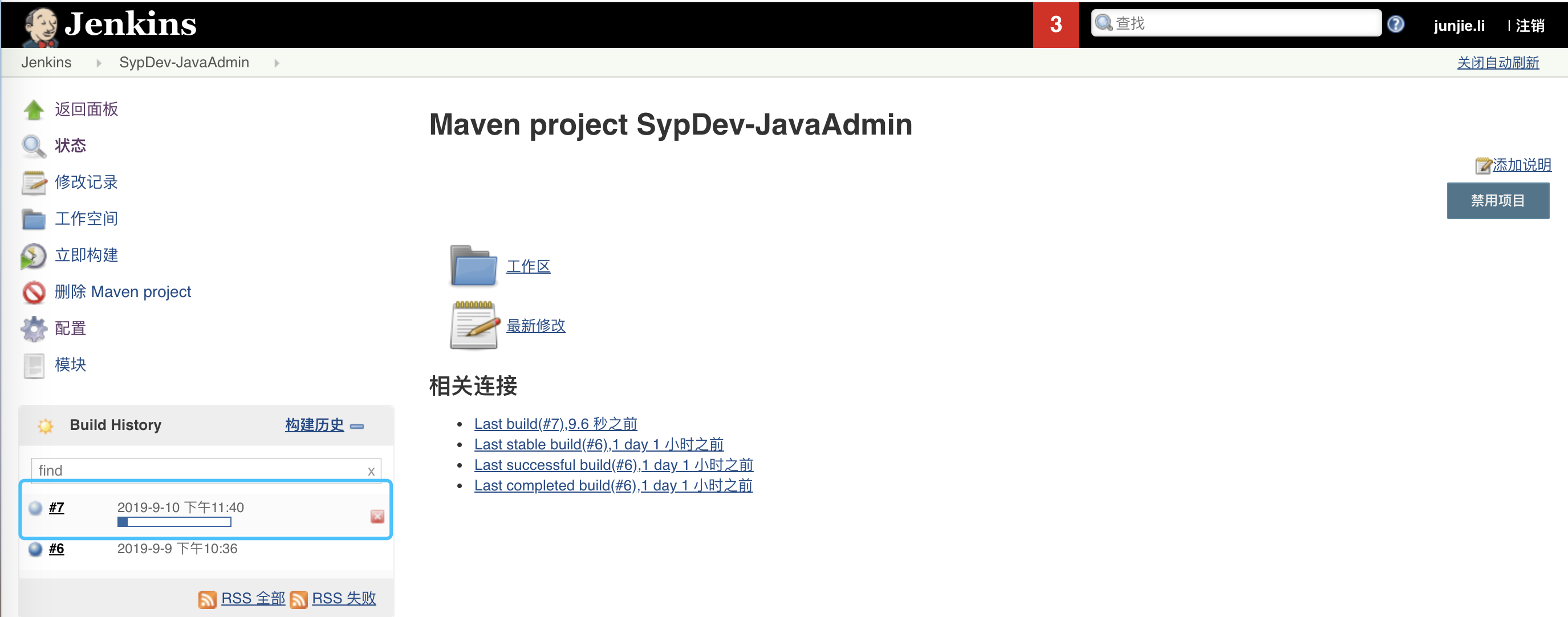Viewport: 1568px width, 617px height.
Task: Click the build #6 timestamp 2019-9-9 下午10:36
Action: pos(177,549)
